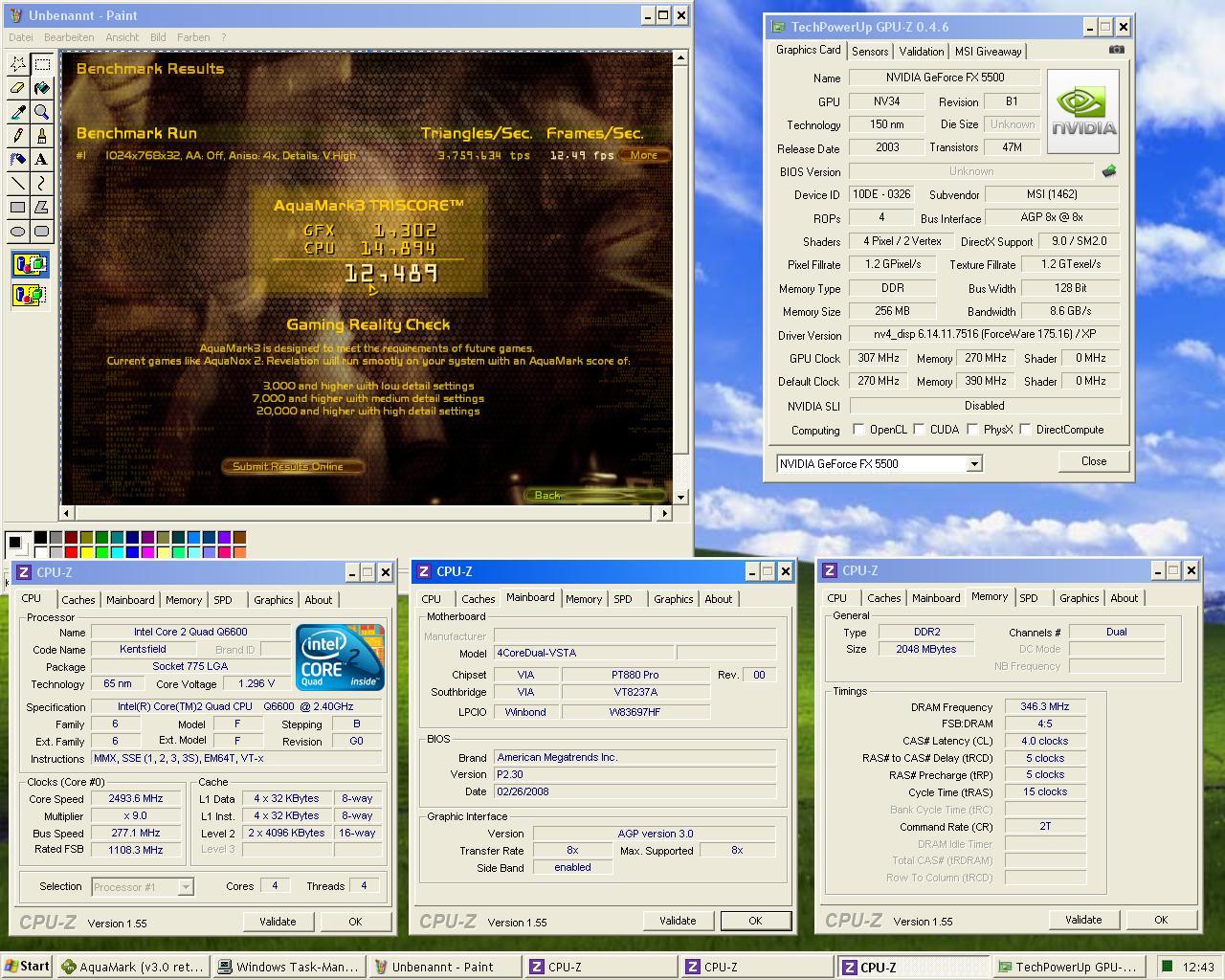
Task: Open the Datei menu in Paint
Action: 20,37
